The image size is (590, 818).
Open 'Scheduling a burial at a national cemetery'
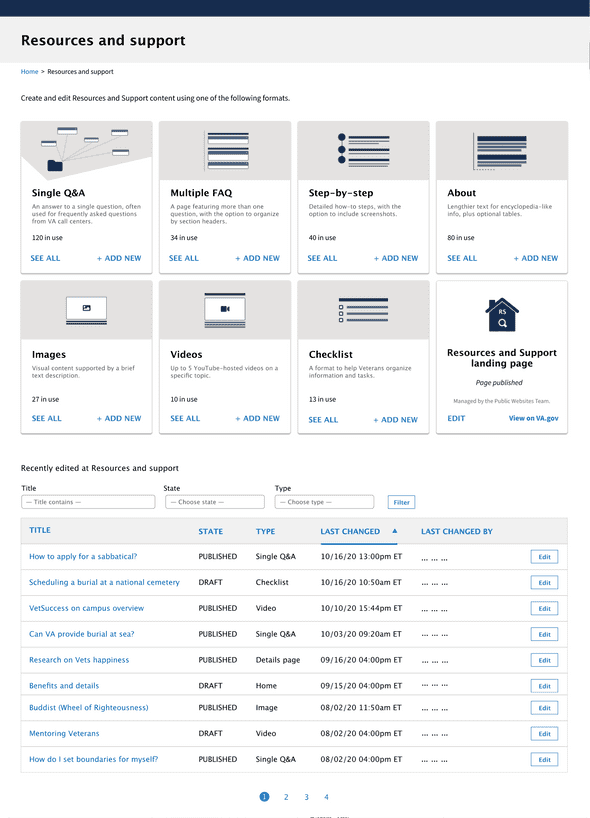pyautogui.click(x=104, y=582)
